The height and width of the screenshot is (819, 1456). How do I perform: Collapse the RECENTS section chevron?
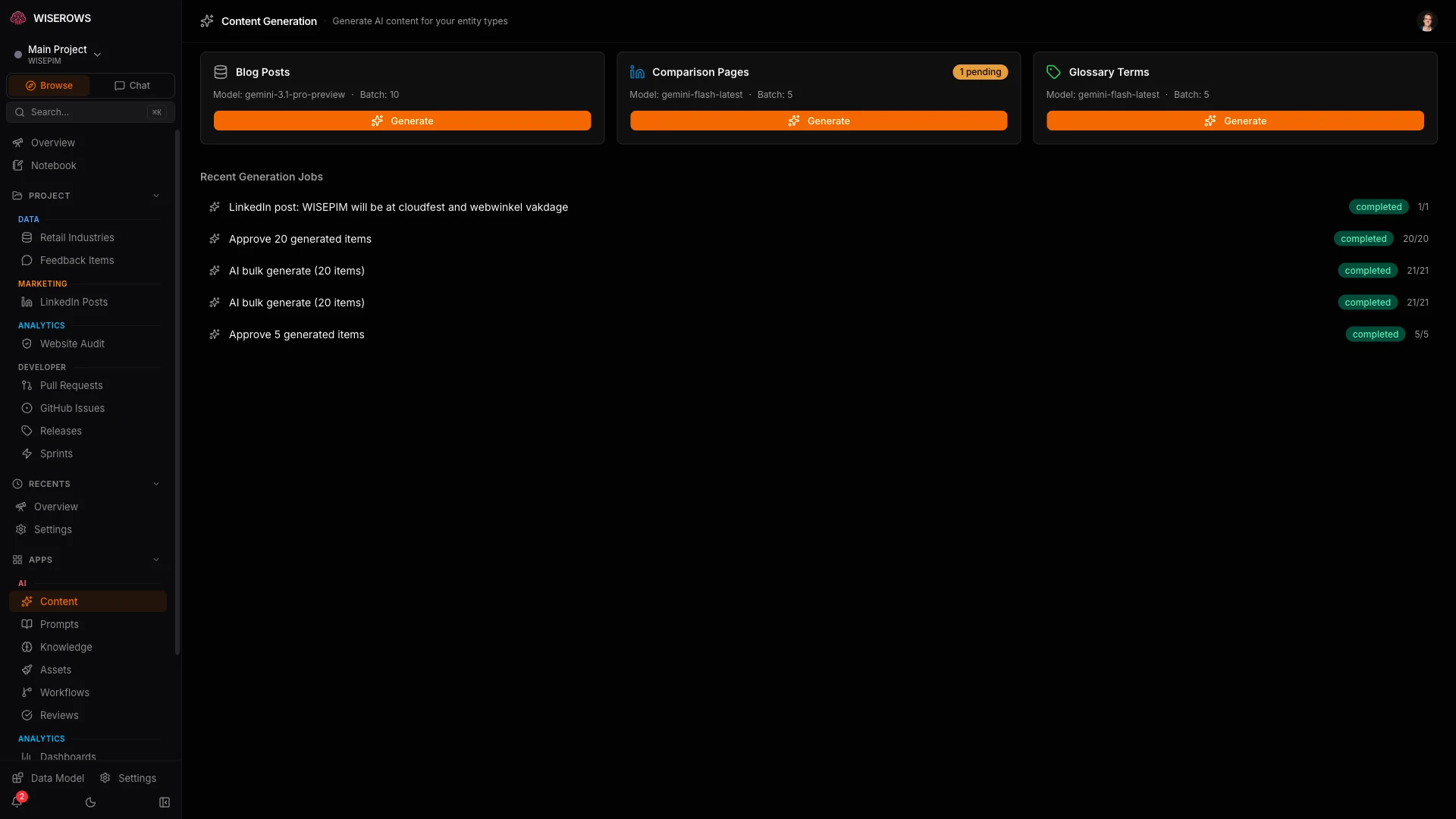[156, 483]
